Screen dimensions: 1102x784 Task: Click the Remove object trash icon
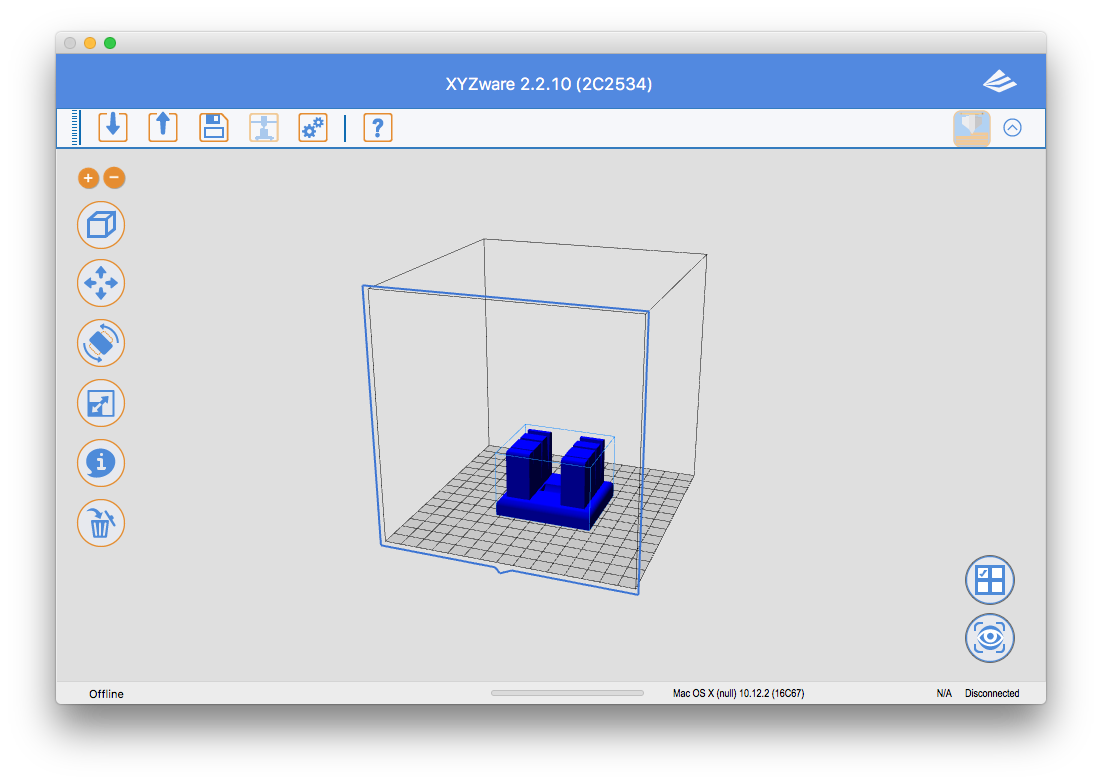point(101,522)
